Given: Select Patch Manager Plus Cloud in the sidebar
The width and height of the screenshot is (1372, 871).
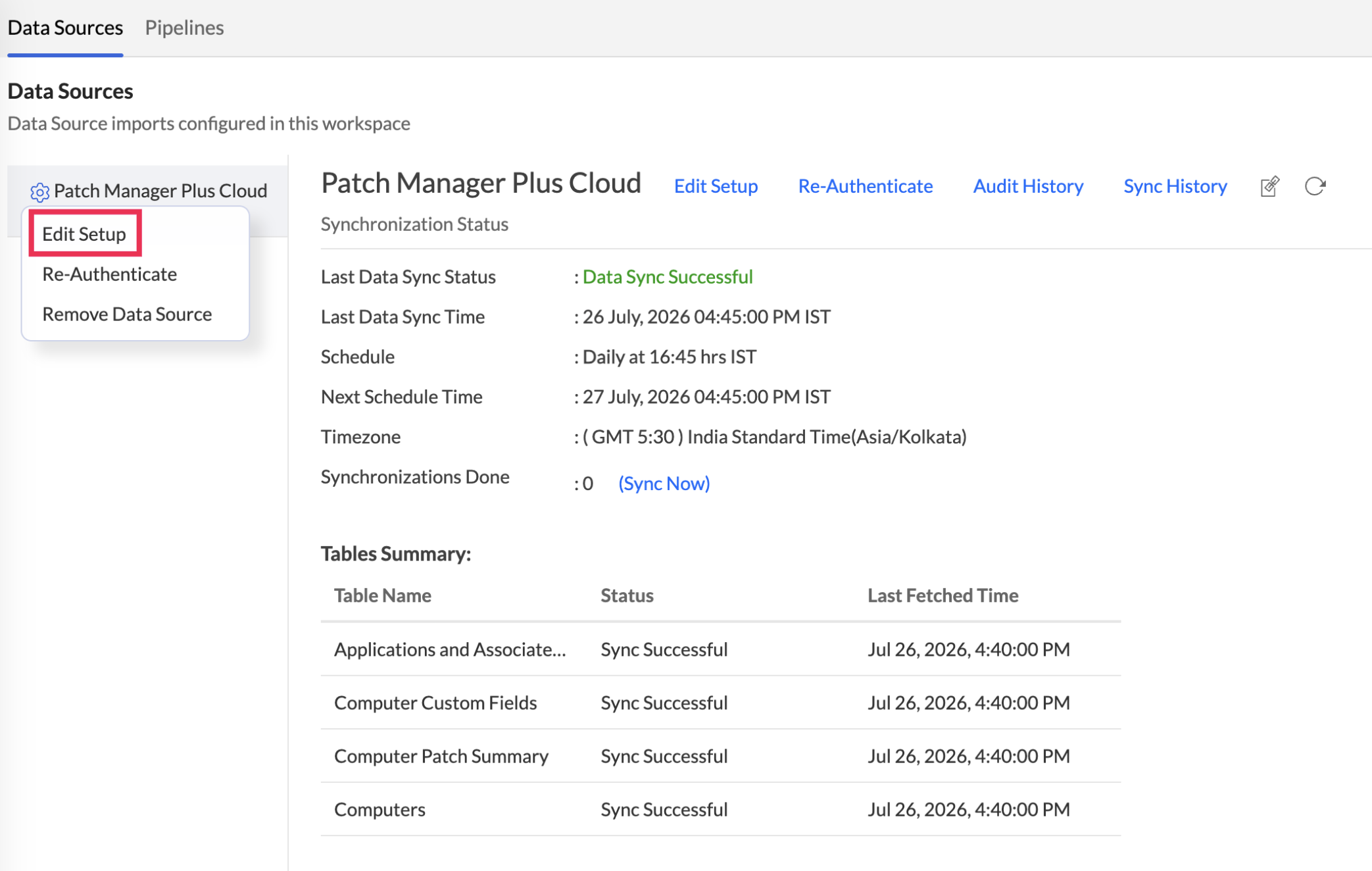Looking at the screenshot, I should [160, 191].
